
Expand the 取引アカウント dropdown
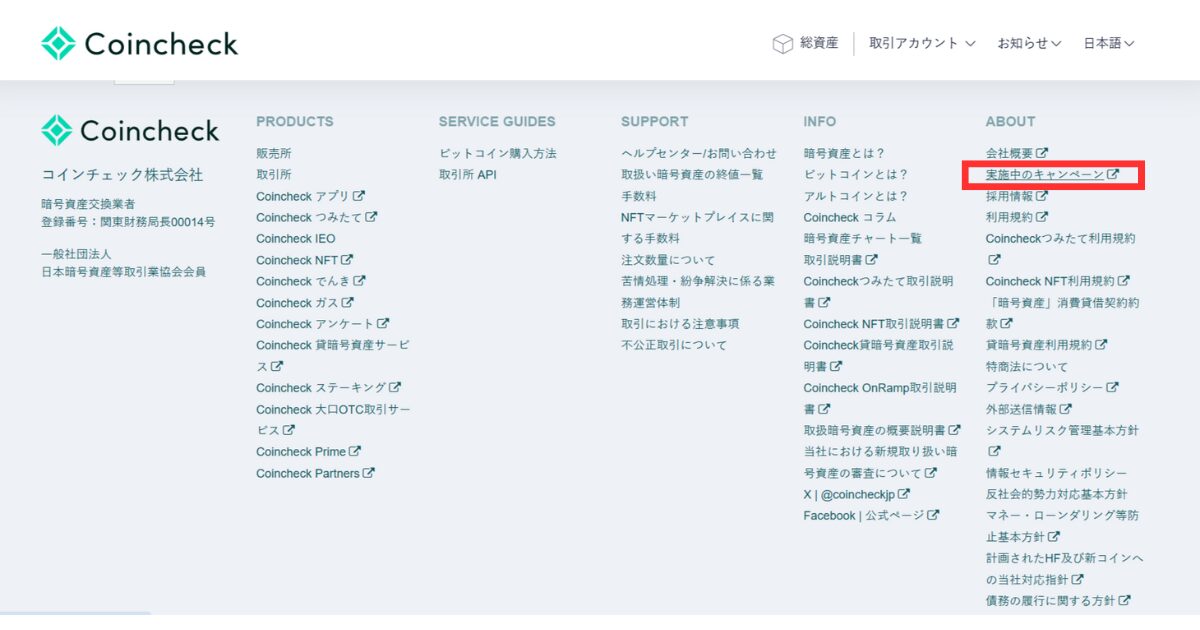[922, 44]
